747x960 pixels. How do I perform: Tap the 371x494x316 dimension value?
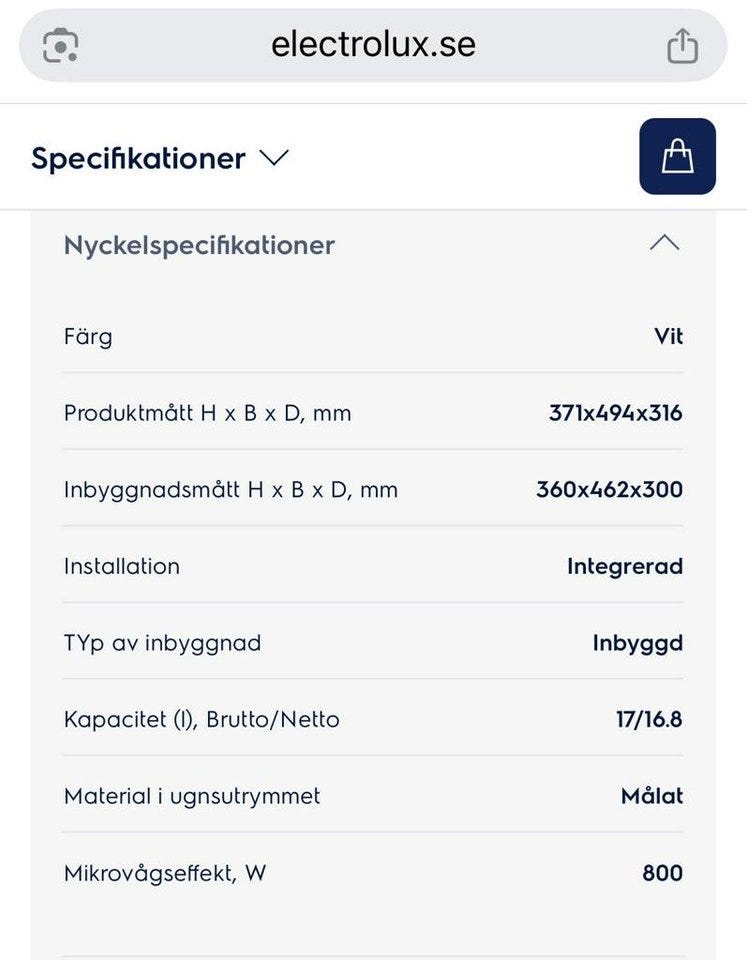(615, 413)
